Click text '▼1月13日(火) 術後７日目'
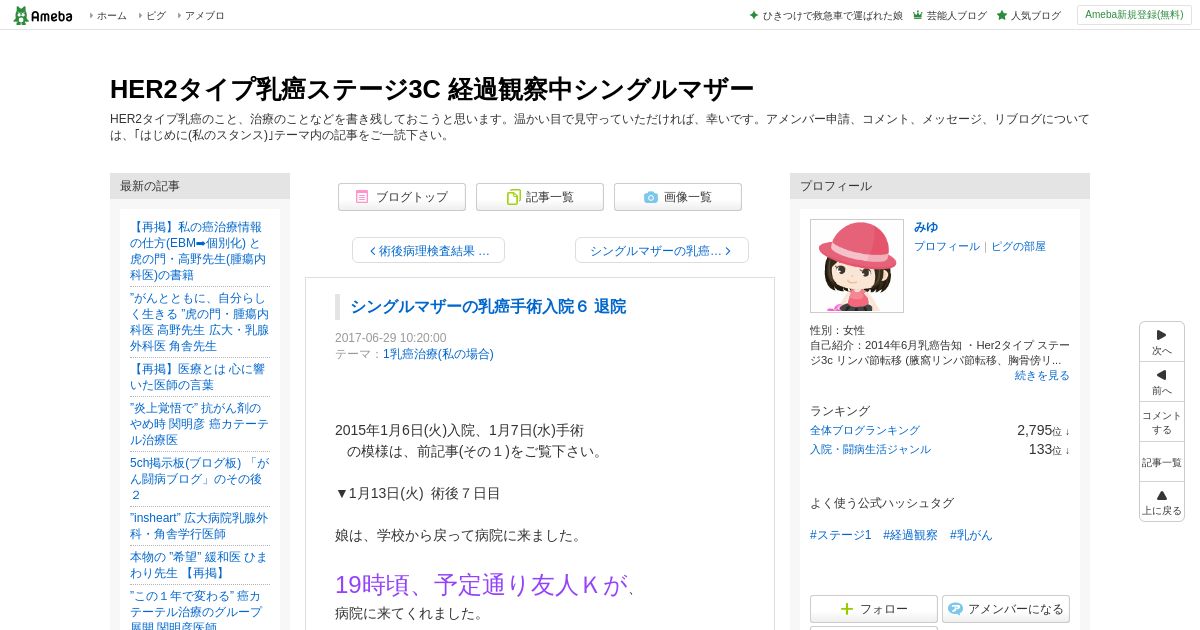Viewport: 1200px width, 630px height. tap(418, 493)
